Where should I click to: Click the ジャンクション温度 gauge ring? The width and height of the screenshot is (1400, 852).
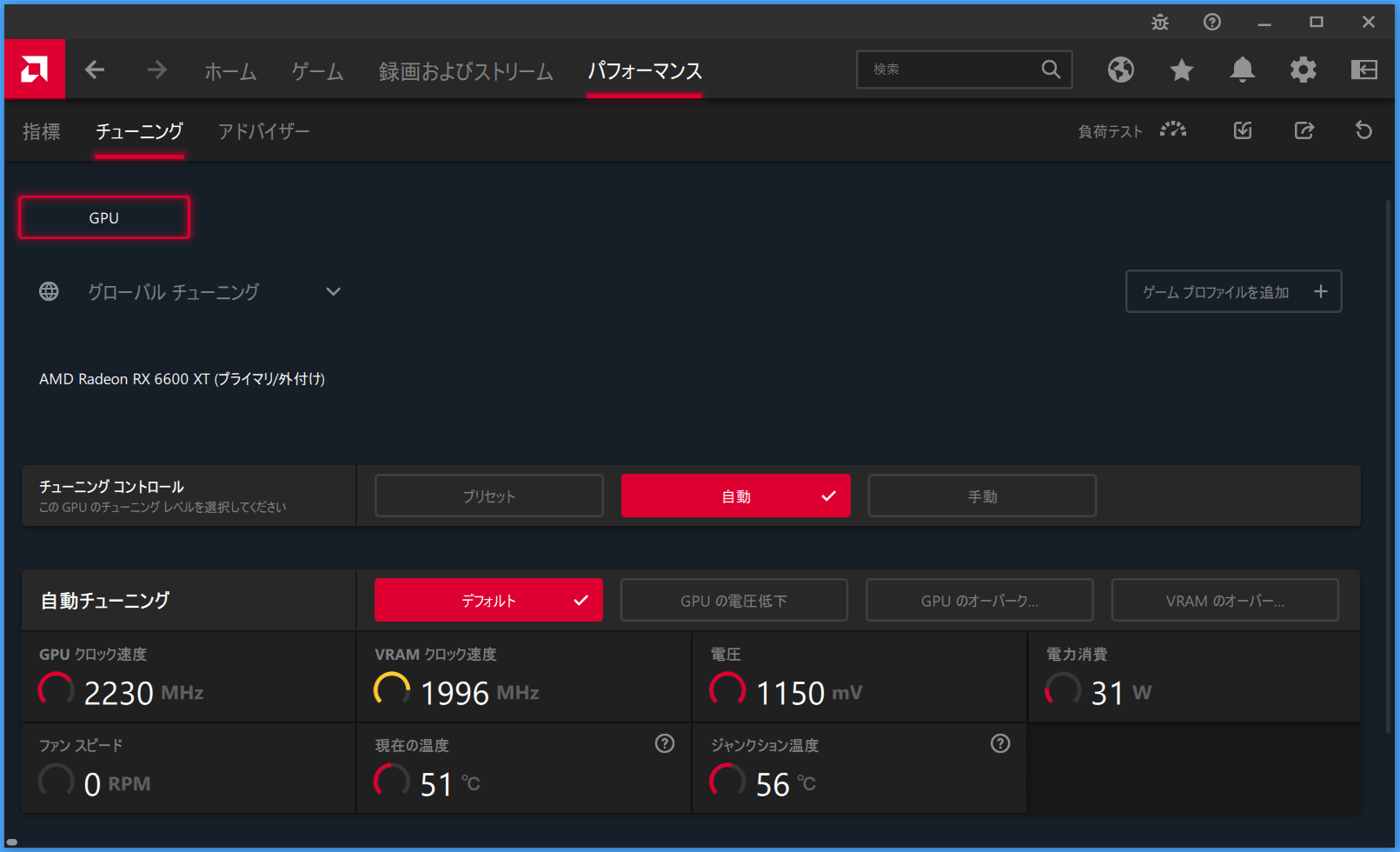pos(727,781)
